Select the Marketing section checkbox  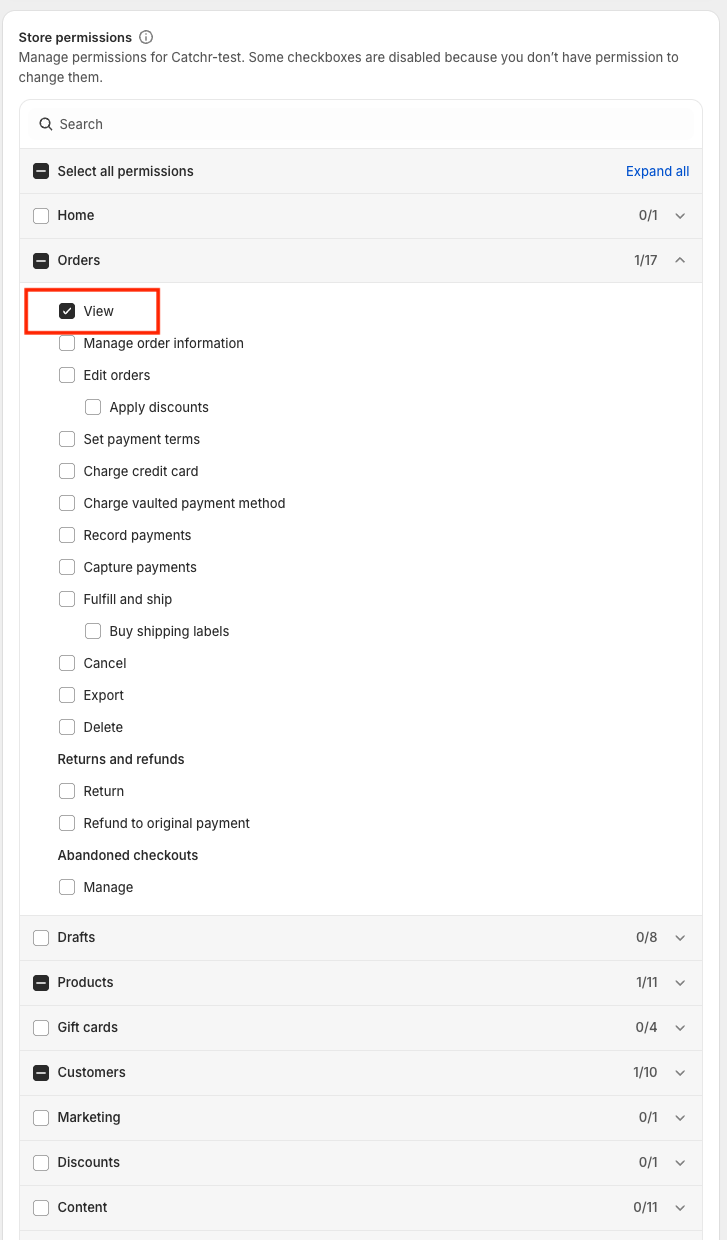pyautogui.click(x=41, y=1117)
